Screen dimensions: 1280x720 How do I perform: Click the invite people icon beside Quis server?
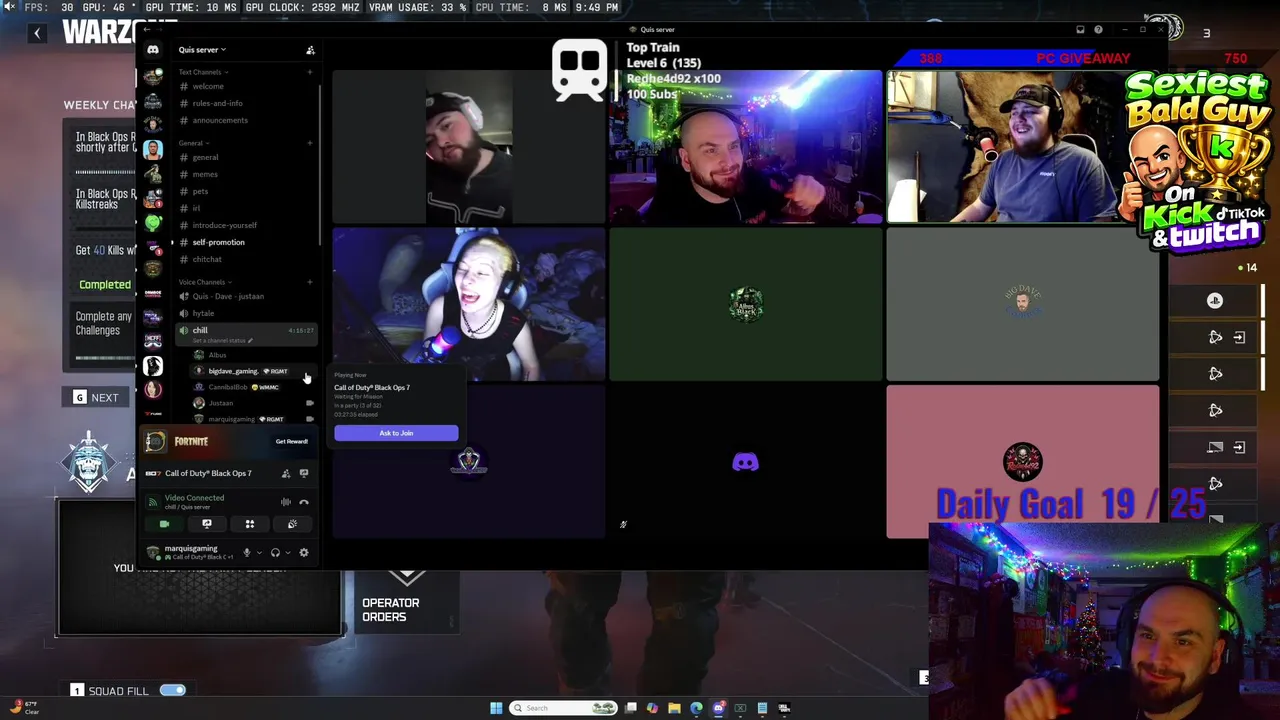[310, 50]
